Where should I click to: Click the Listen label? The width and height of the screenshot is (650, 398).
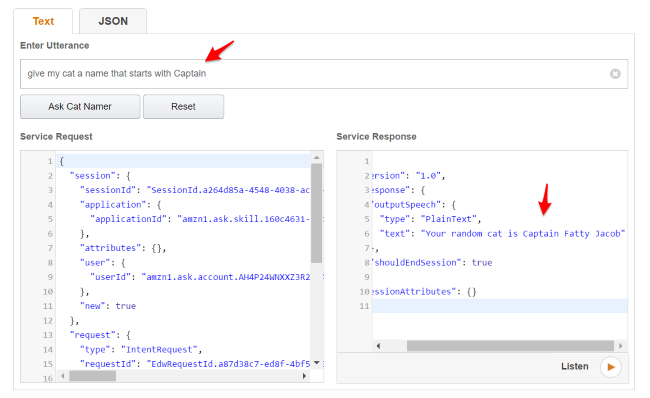[x=575, y=366]
